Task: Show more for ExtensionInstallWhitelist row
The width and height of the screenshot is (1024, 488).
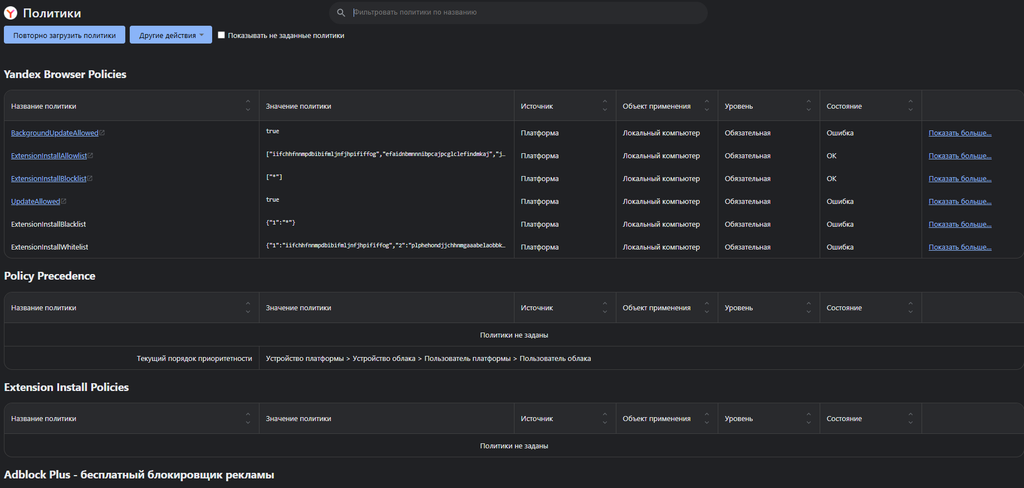Action: pos(960,247)
